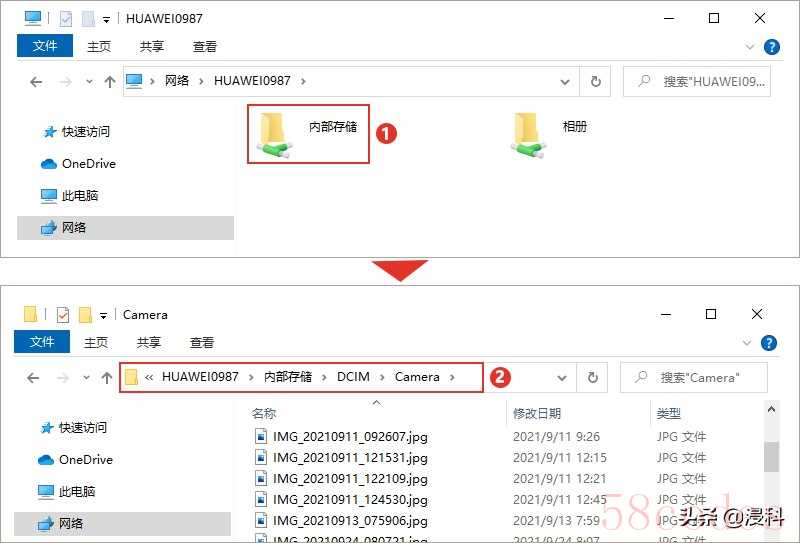The image size is (800, 543).
Task: Open 共享 tab in Camera window
Action: [149, 342]
